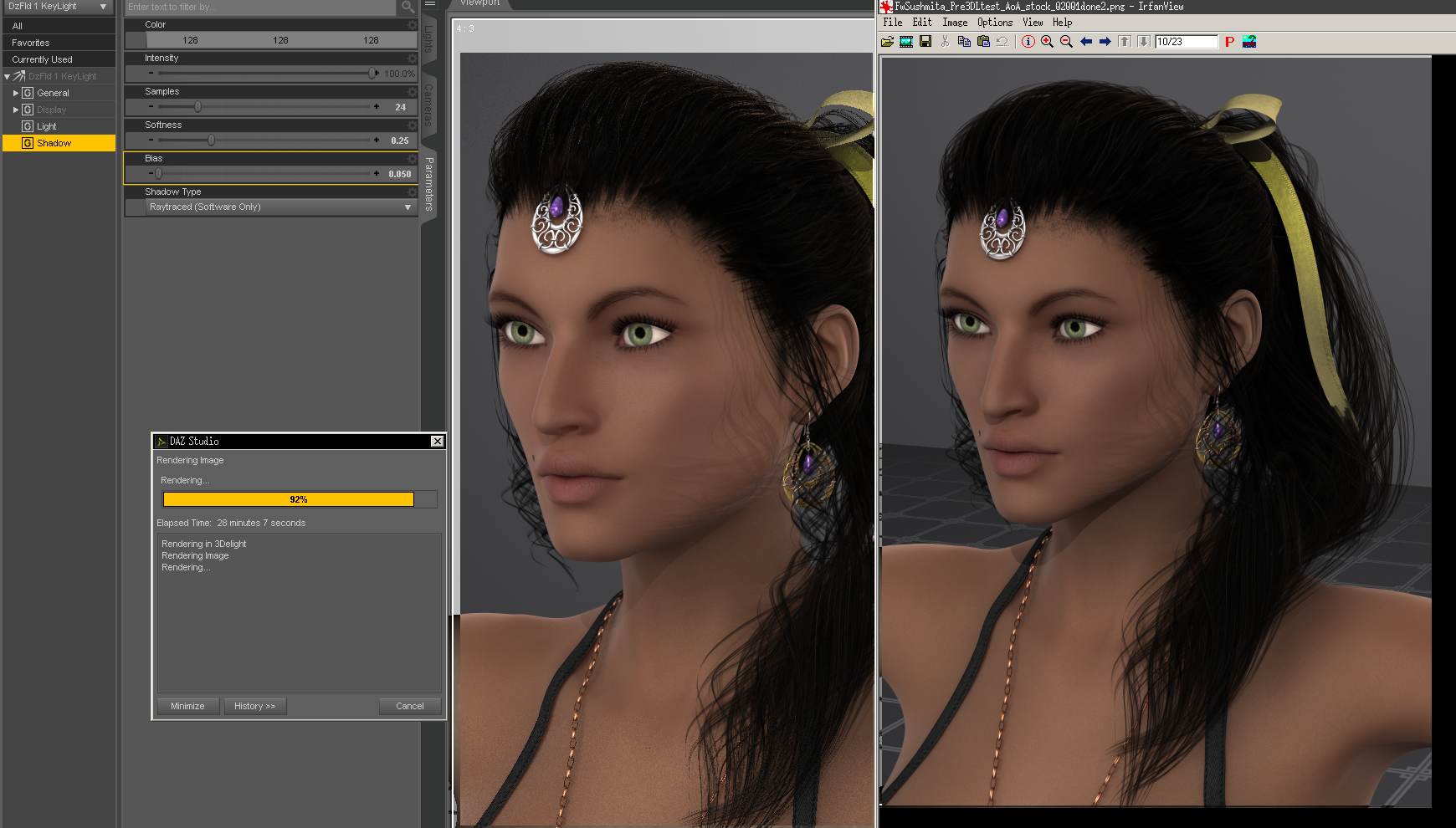Click the Paste clipboard icon in IrfanView
The width and height of the screenshot is (1456, 828).
(983, 42)
